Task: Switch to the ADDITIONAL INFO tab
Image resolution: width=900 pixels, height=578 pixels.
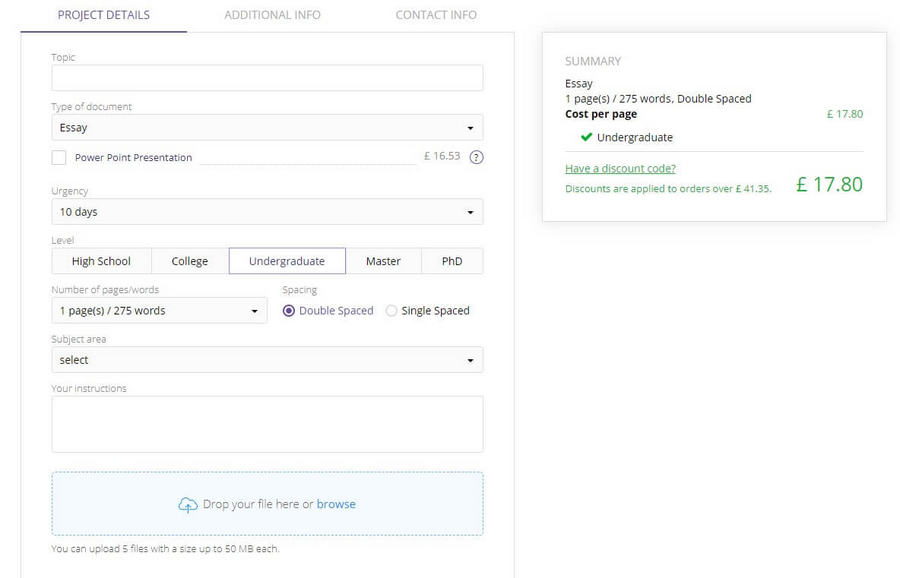Action: pos(271,15)
